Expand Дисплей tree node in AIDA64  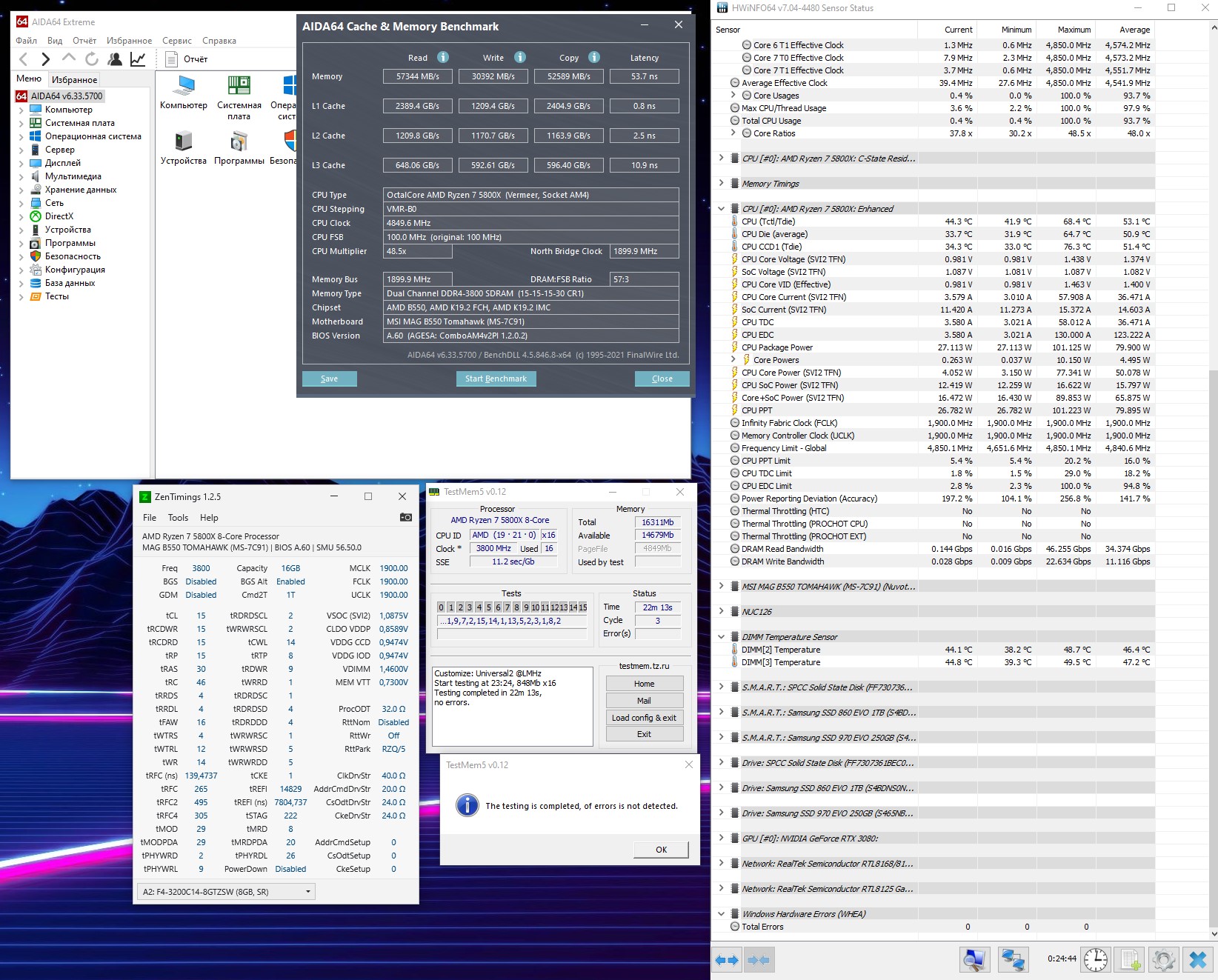(21, 163)
